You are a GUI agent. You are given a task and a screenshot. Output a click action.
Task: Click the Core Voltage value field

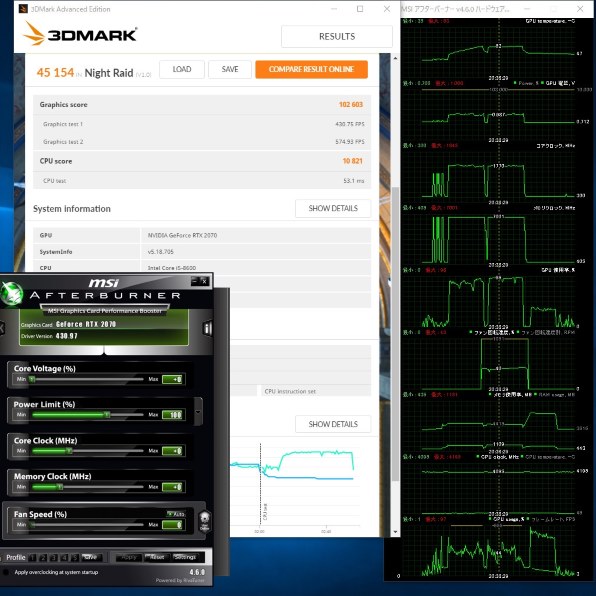coord(173,379)
